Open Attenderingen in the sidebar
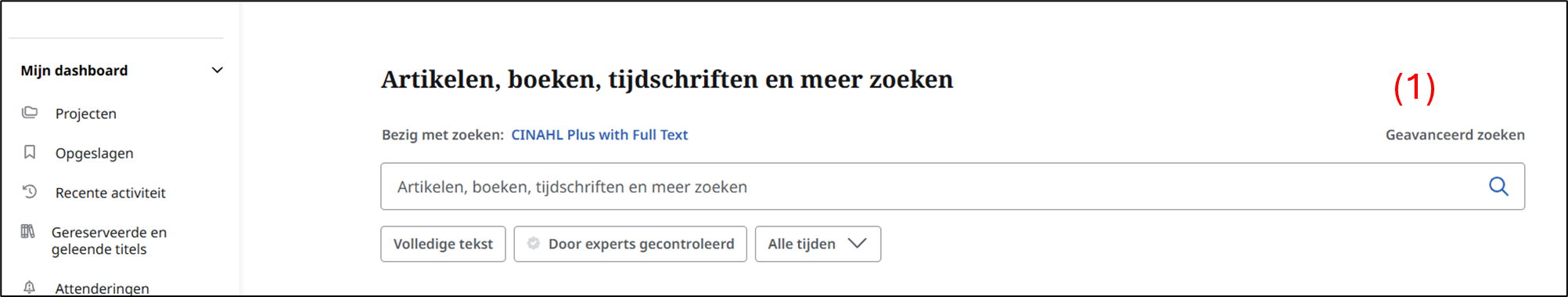The width and height of the screenshot is (1568, 297). [x=102, y=288]
